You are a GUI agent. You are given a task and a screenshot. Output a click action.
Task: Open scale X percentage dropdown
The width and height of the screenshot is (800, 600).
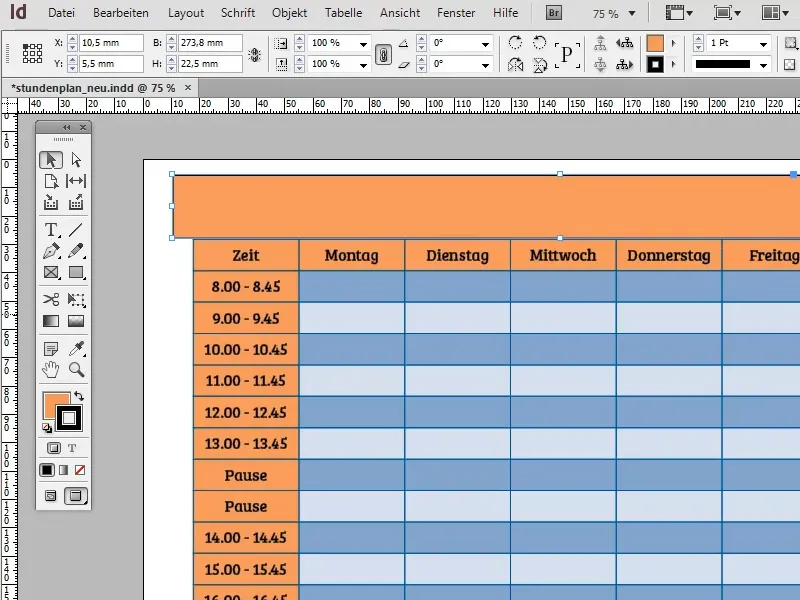(x=363, y=44)
